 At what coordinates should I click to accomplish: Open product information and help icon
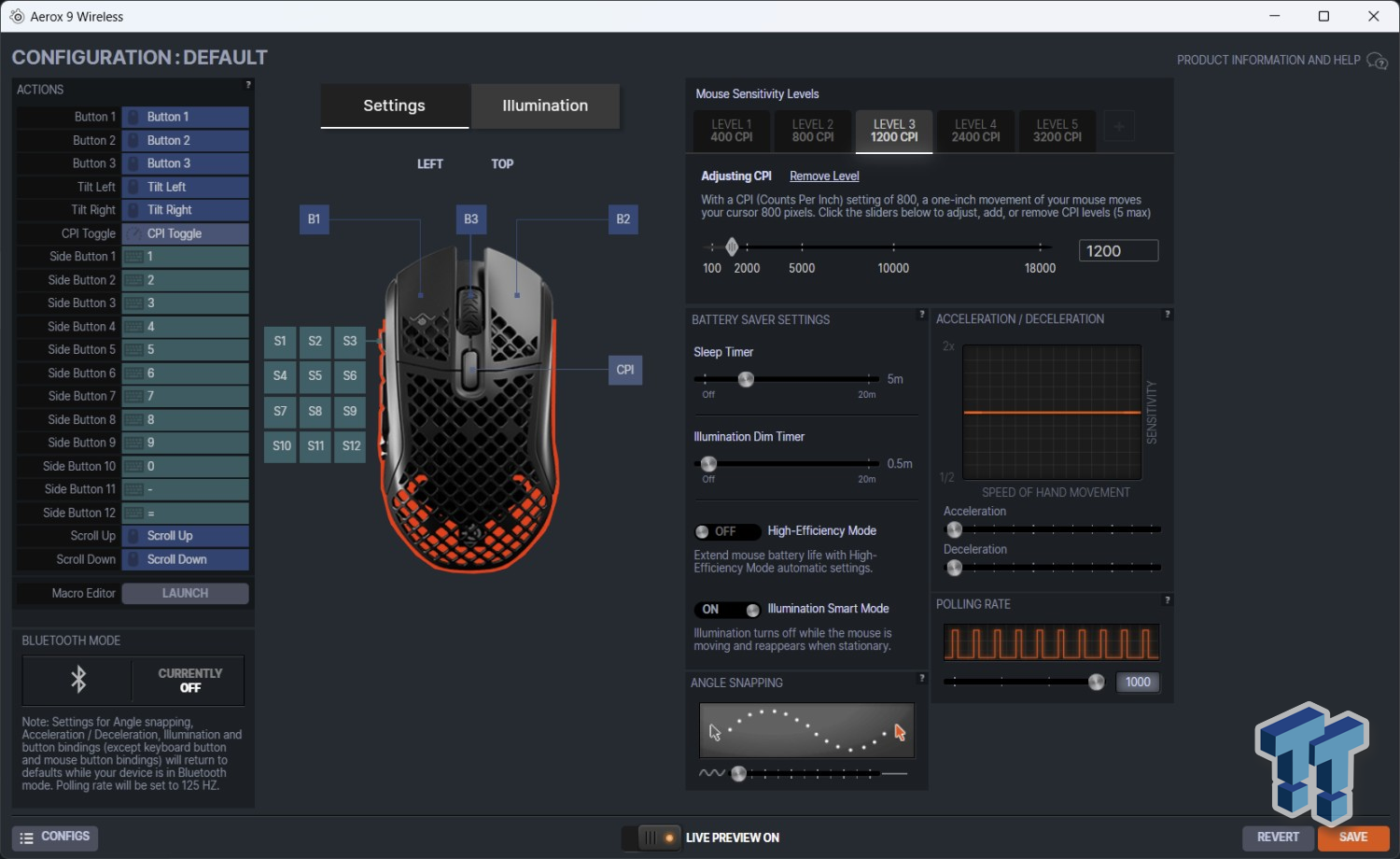1377,61
